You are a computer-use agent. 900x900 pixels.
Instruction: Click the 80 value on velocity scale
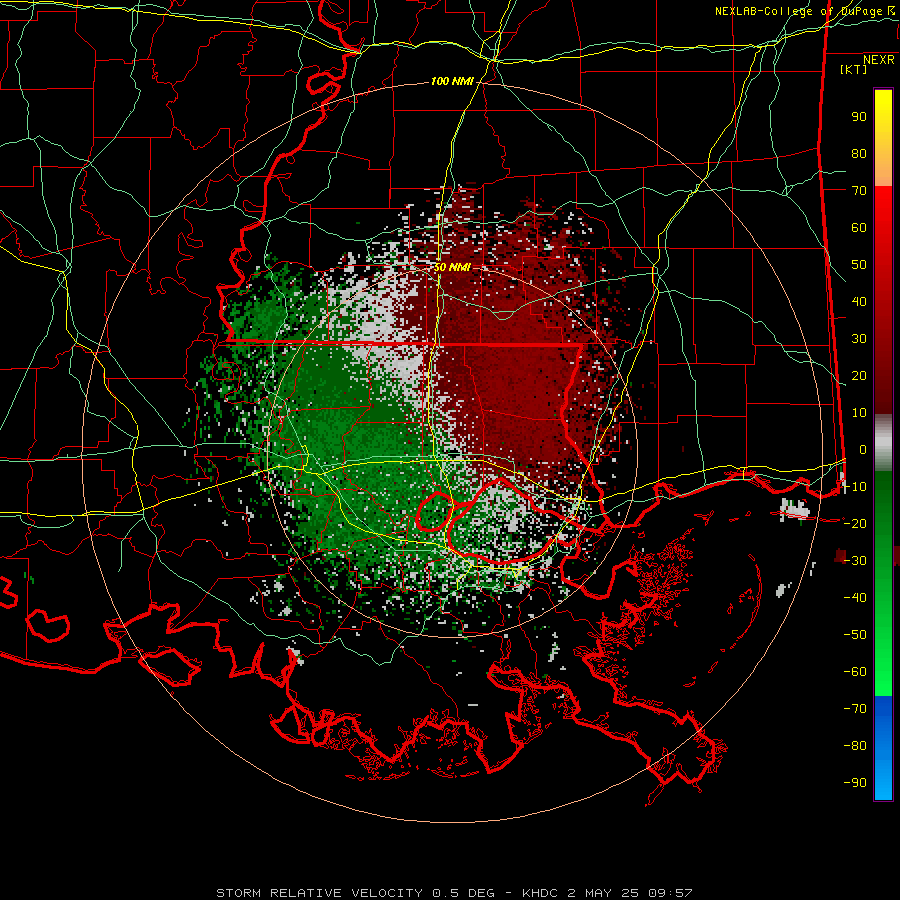(x=859, y=154)
